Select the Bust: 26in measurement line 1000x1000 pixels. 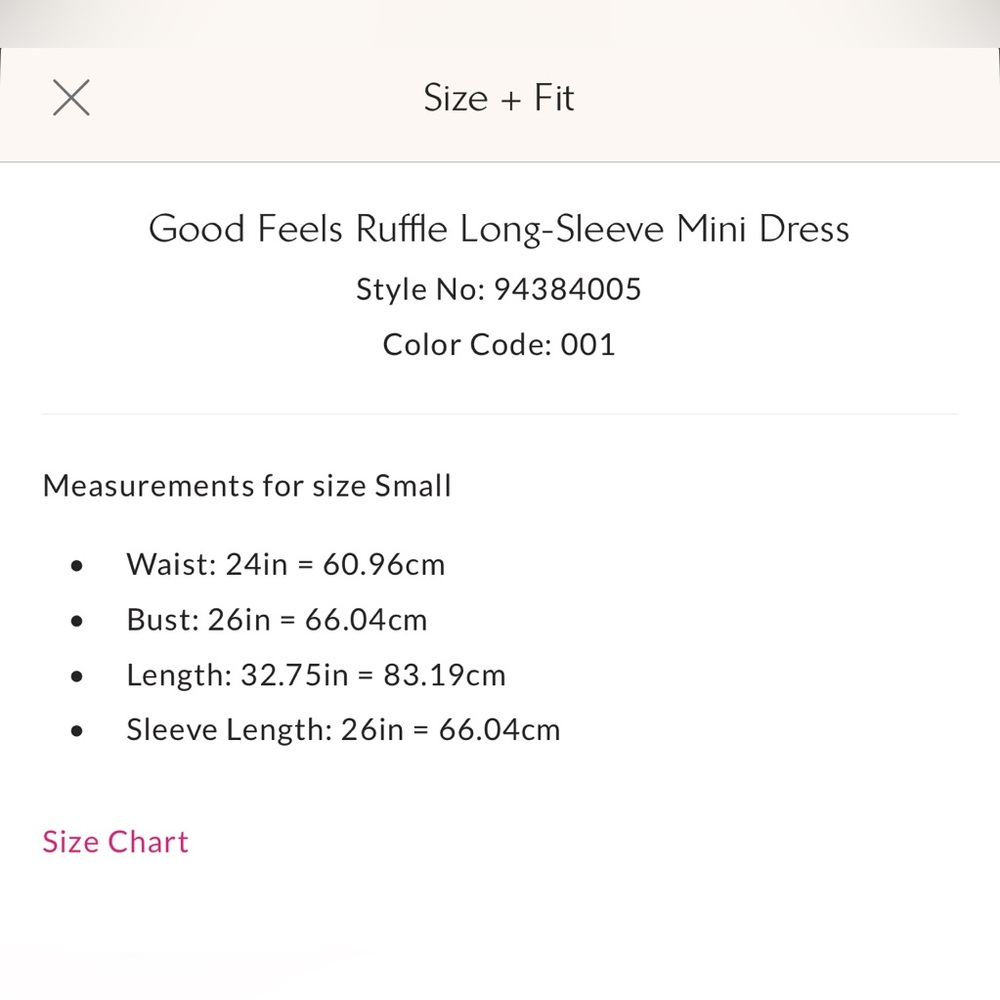(x=277, y=619)
